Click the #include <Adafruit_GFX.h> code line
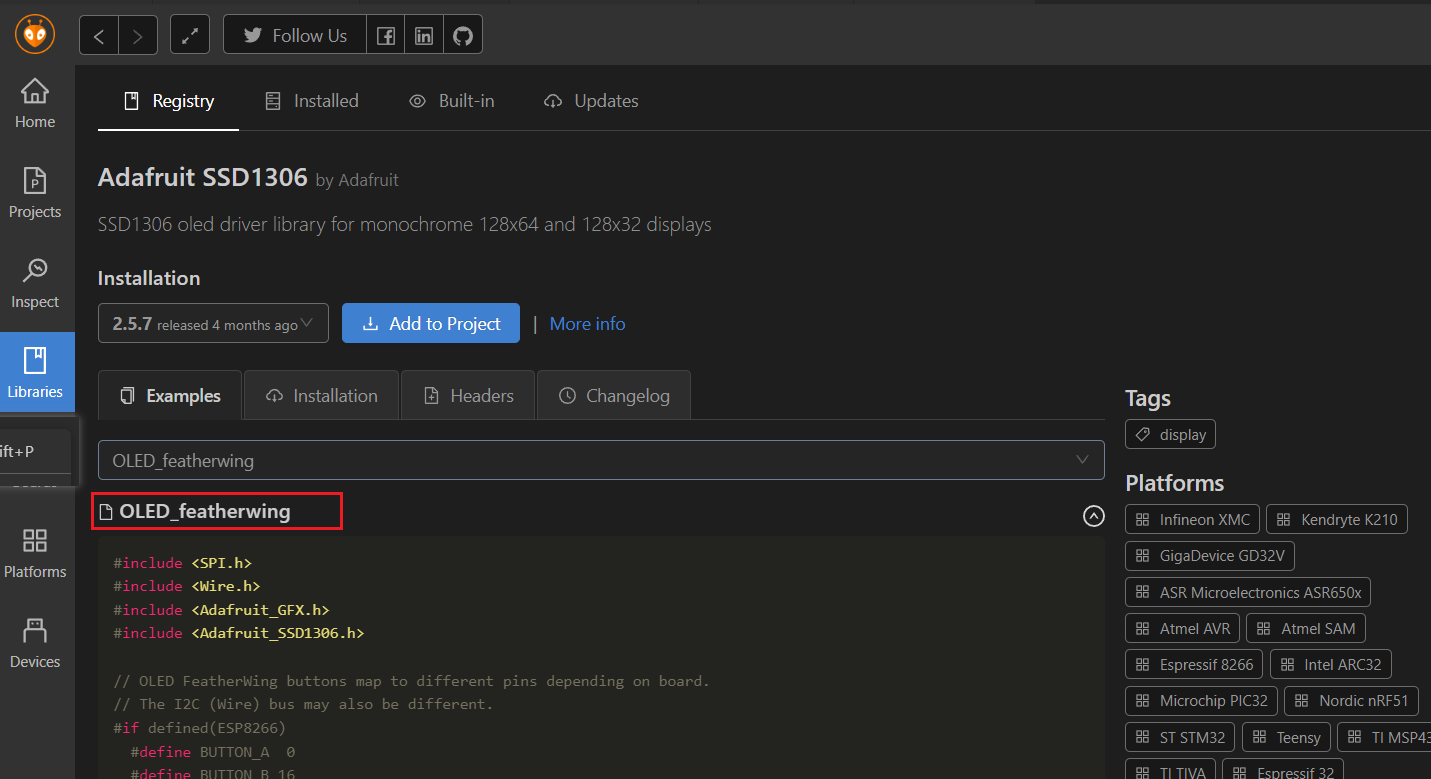Viewport: 1431px width, 779px height. coord(221,610)
